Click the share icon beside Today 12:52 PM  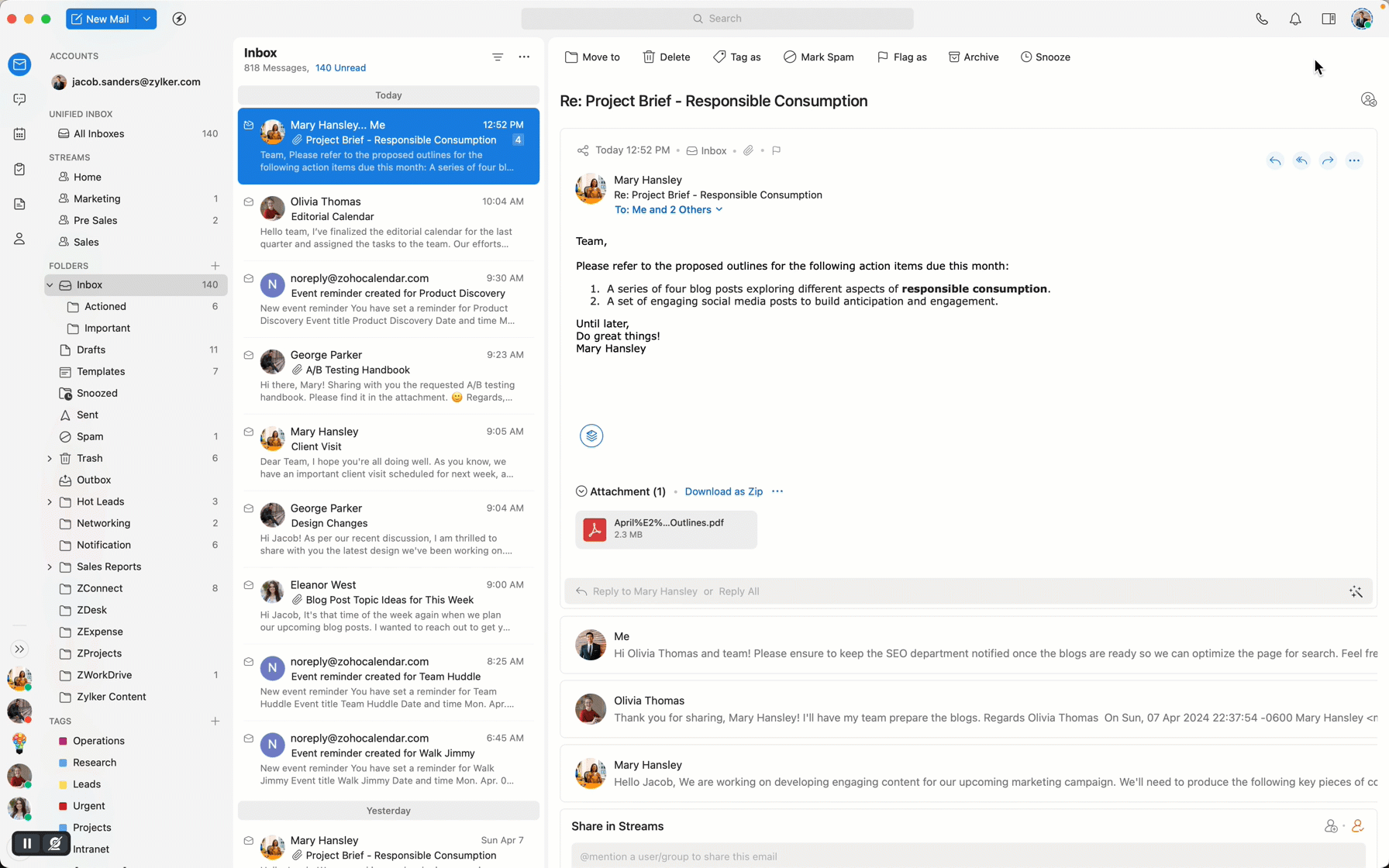point(583,150)
